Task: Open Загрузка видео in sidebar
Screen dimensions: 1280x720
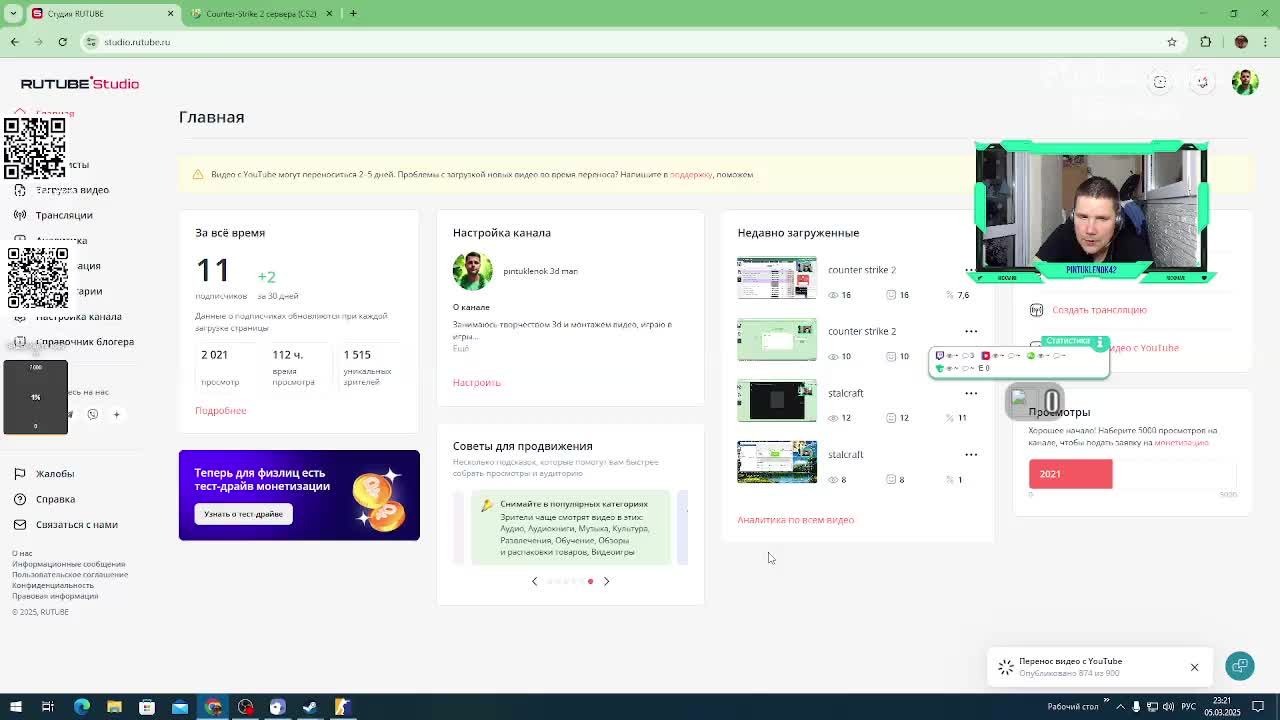Action: pyautogui.click(x=72, y=190)
